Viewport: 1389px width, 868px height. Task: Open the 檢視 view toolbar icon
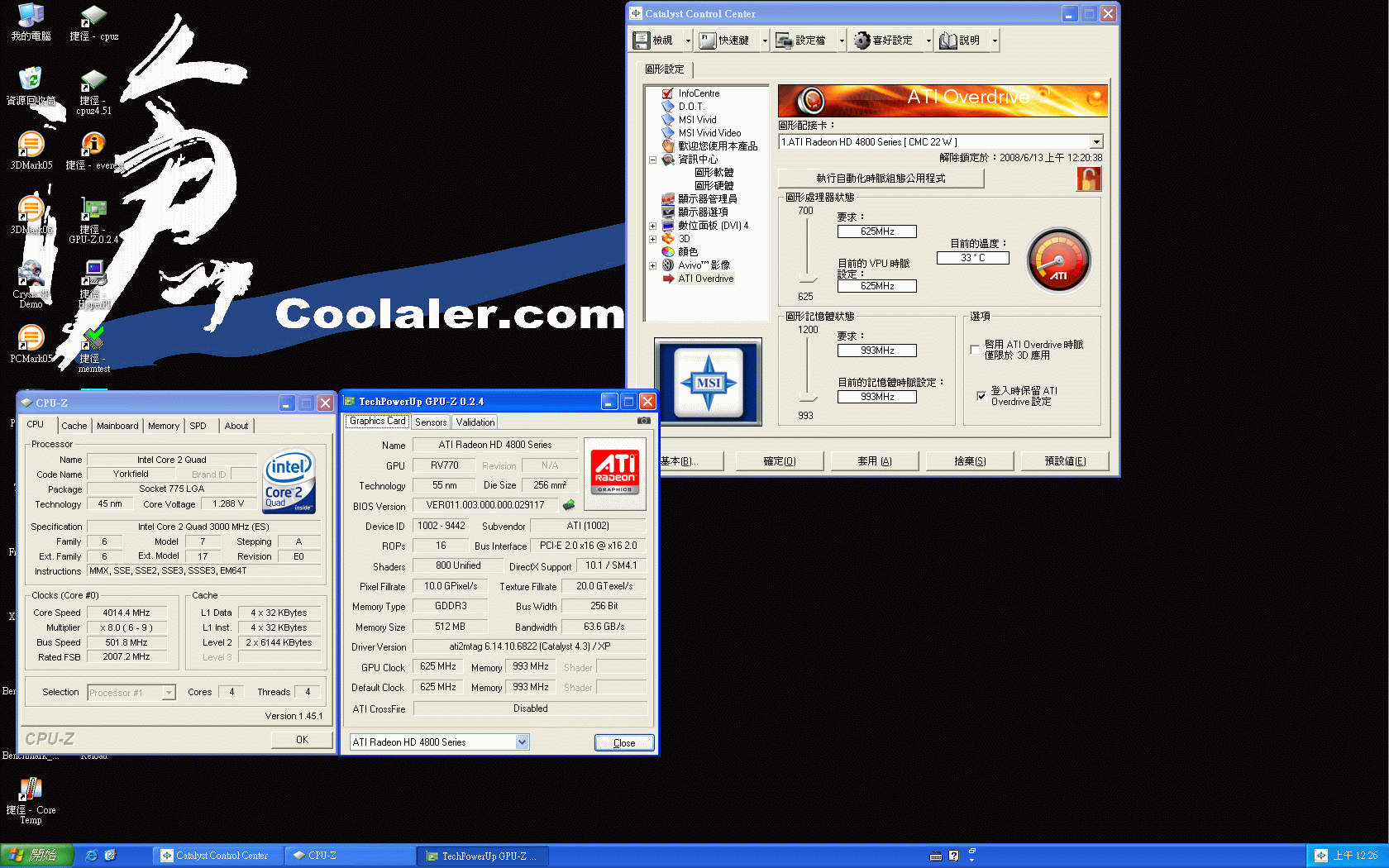point(642,40)
